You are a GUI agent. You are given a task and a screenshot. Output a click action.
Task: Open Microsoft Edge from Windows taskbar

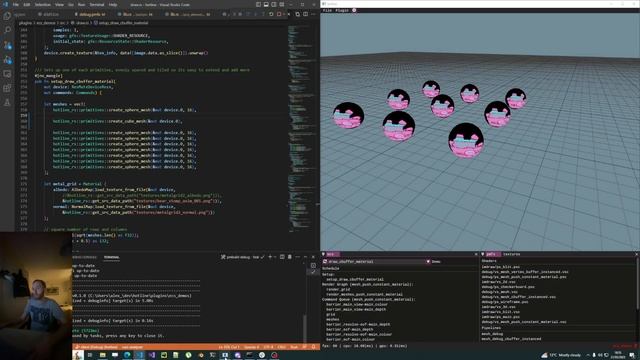[x=127, y=355]
